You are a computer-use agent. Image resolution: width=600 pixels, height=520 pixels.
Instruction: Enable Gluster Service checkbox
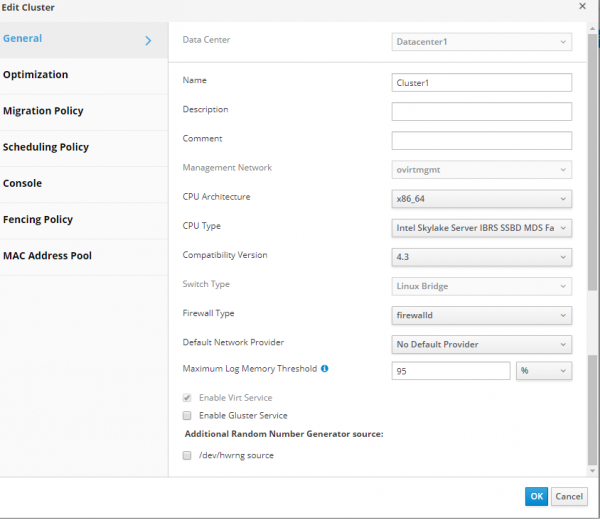point(187,415)
